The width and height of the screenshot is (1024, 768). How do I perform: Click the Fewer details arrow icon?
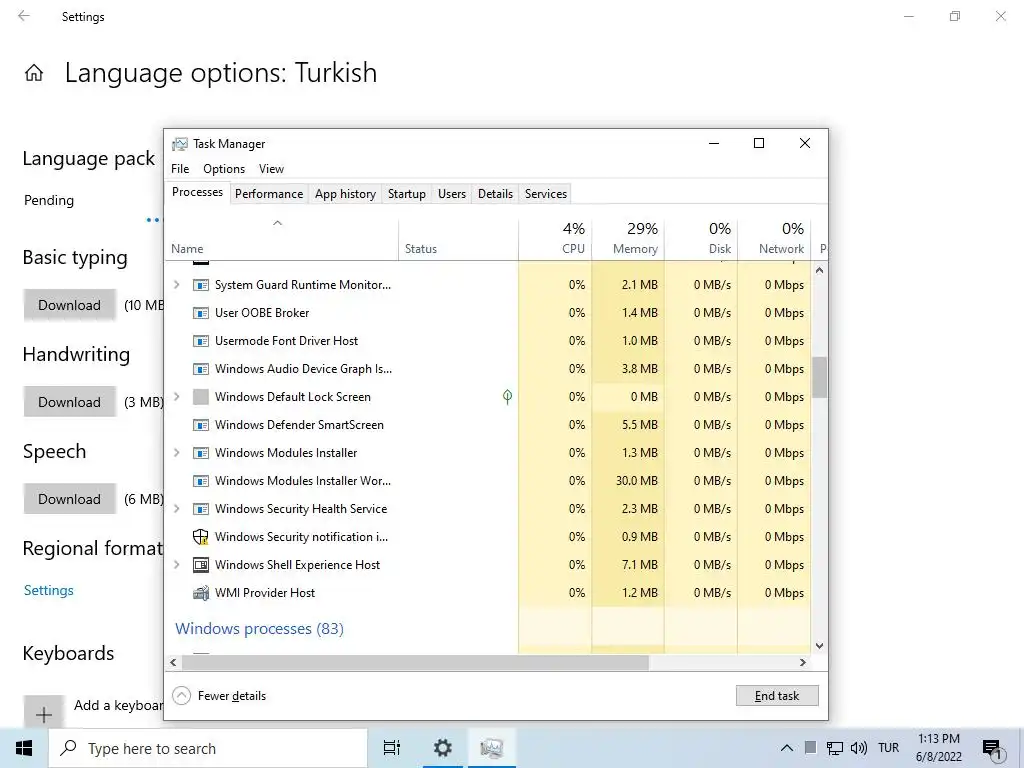[x=182, y=696]
